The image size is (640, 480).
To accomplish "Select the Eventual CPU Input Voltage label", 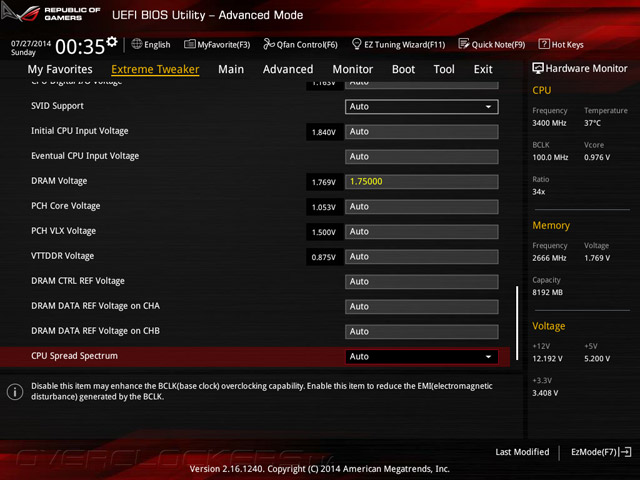I will [85, 156].
